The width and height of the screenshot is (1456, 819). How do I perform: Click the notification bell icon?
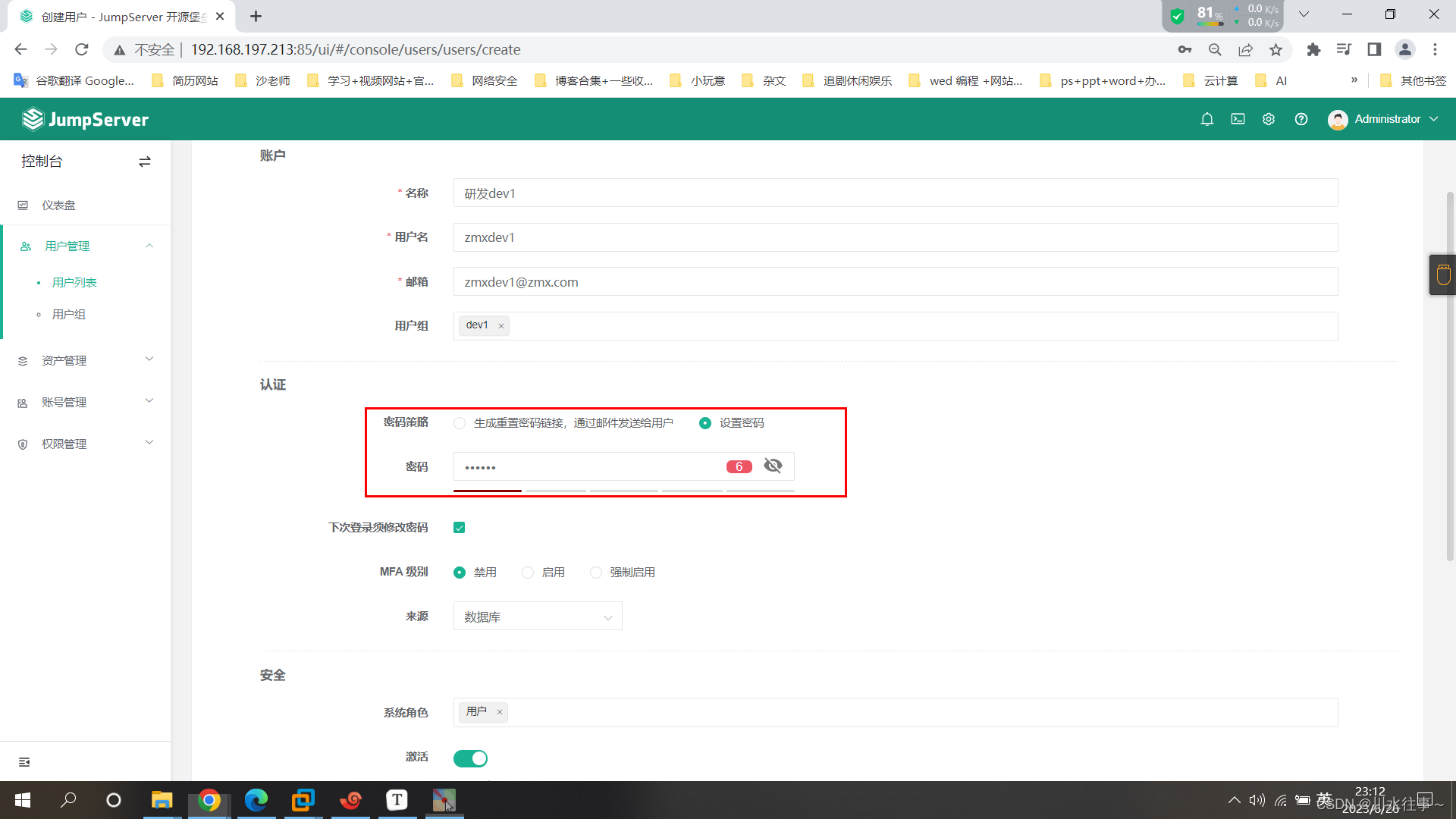(x=1207, y=119)
